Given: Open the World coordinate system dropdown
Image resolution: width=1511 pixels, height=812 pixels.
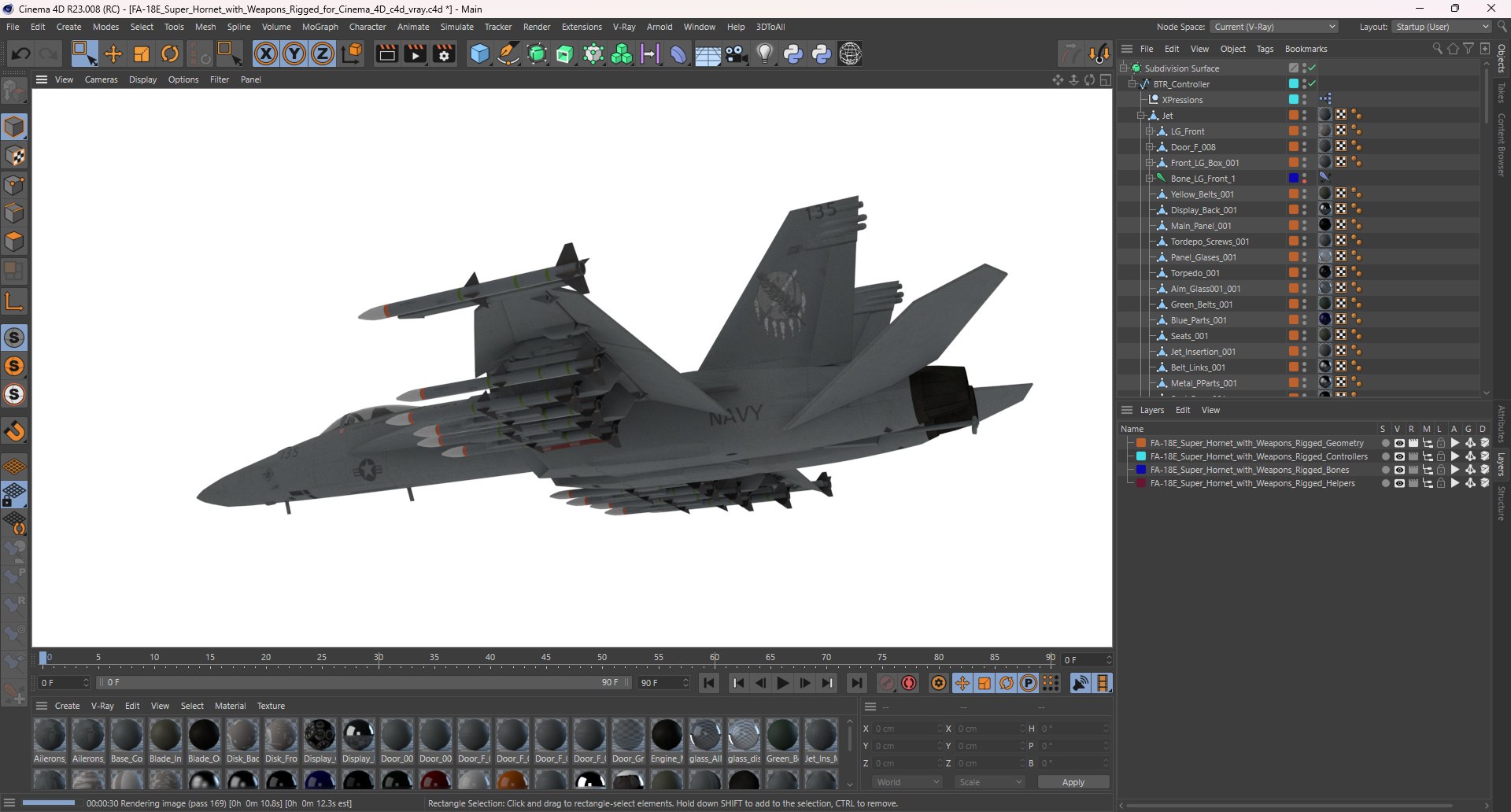Looking at the screenshot, I should tap(907, 782).
